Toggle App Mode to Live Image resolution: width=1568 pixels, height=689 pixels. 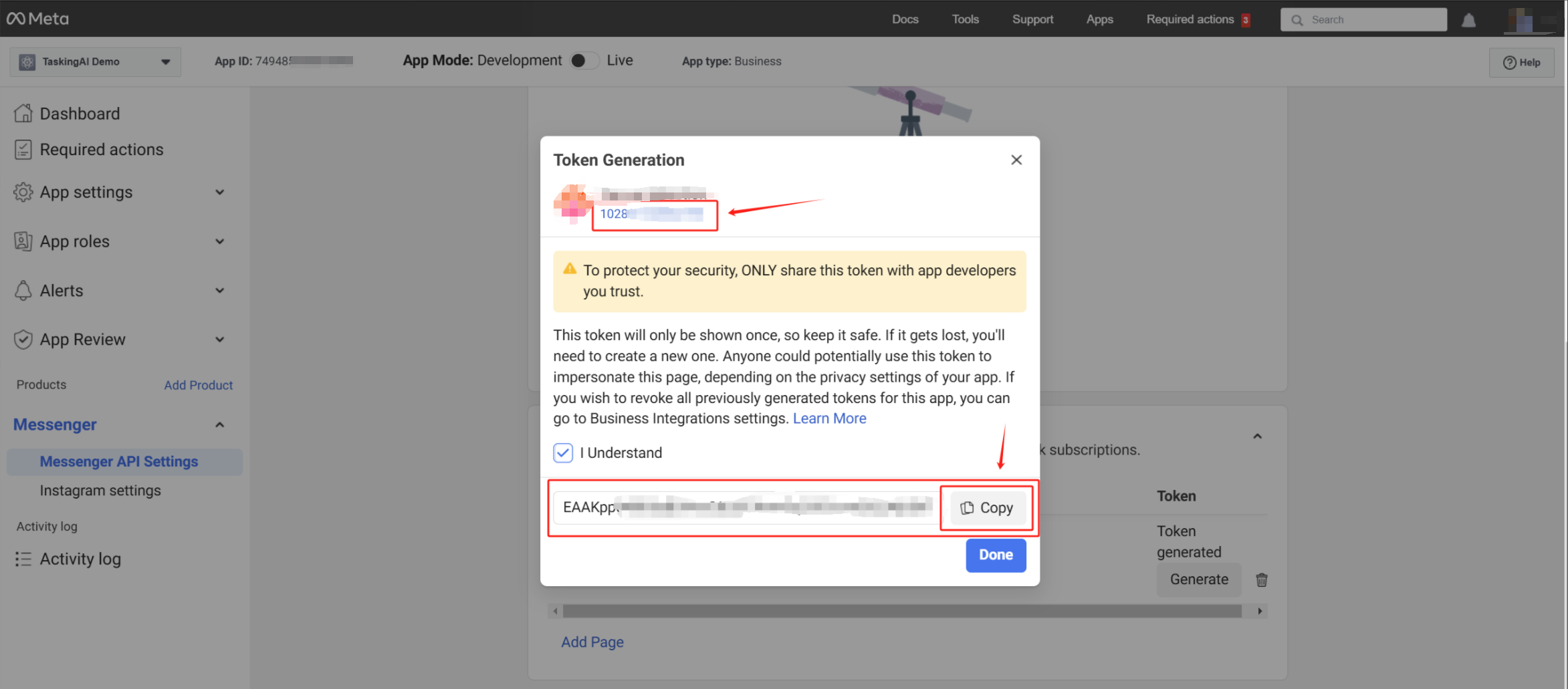click(x=584, y=61)
